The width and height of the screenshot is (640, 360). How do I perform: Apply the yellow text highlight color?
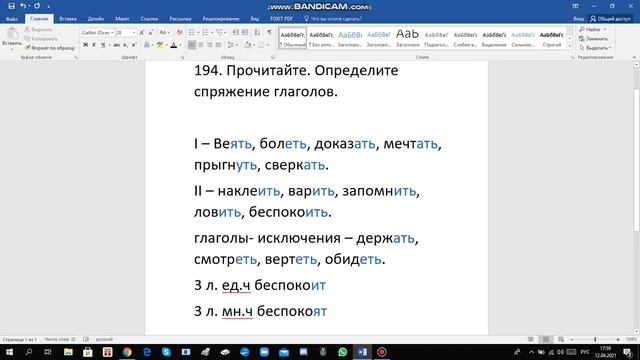[x=160, y=45]
